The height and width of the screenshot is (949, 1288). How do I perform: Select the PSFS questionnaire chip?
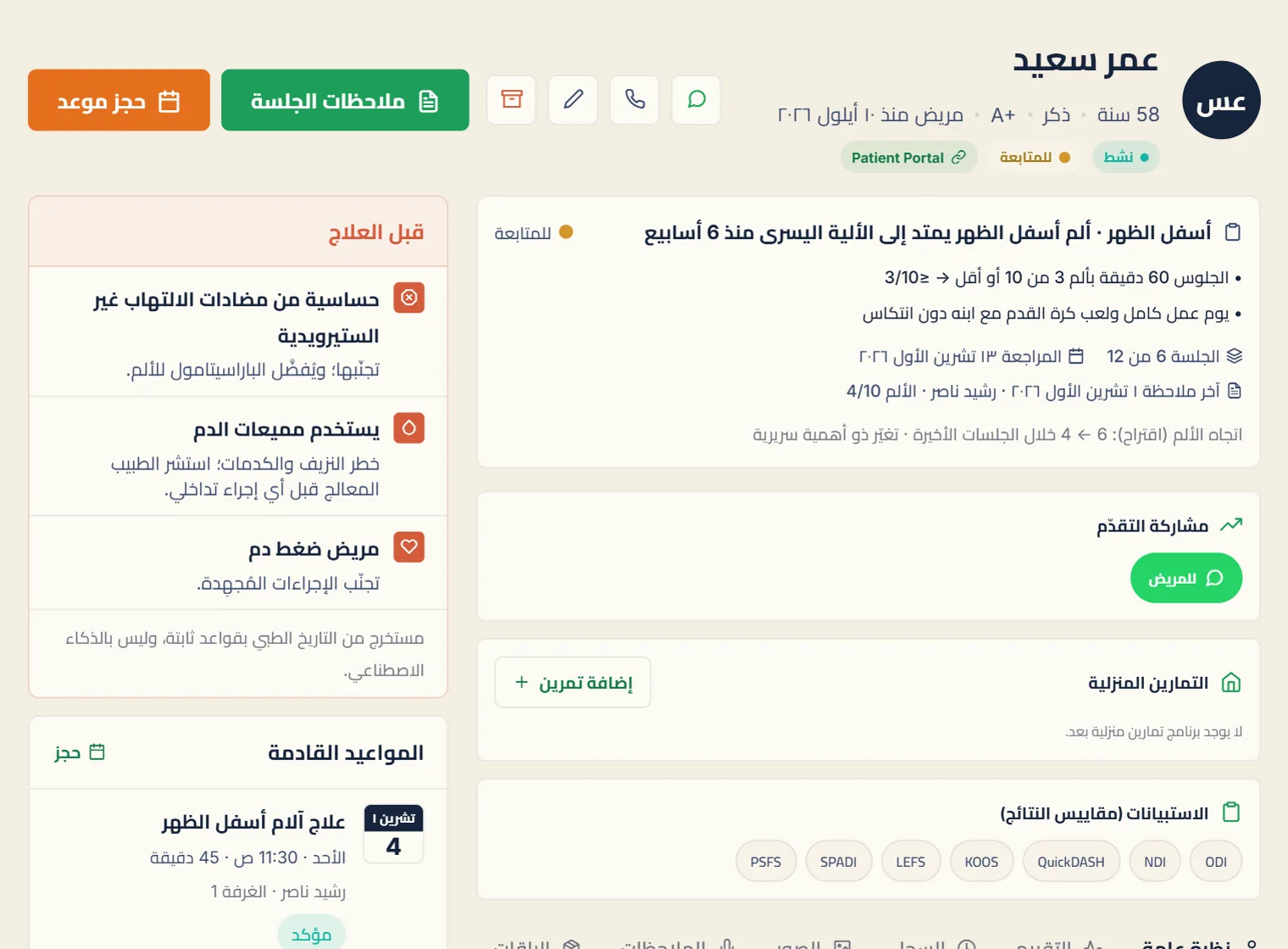point(766,862)
